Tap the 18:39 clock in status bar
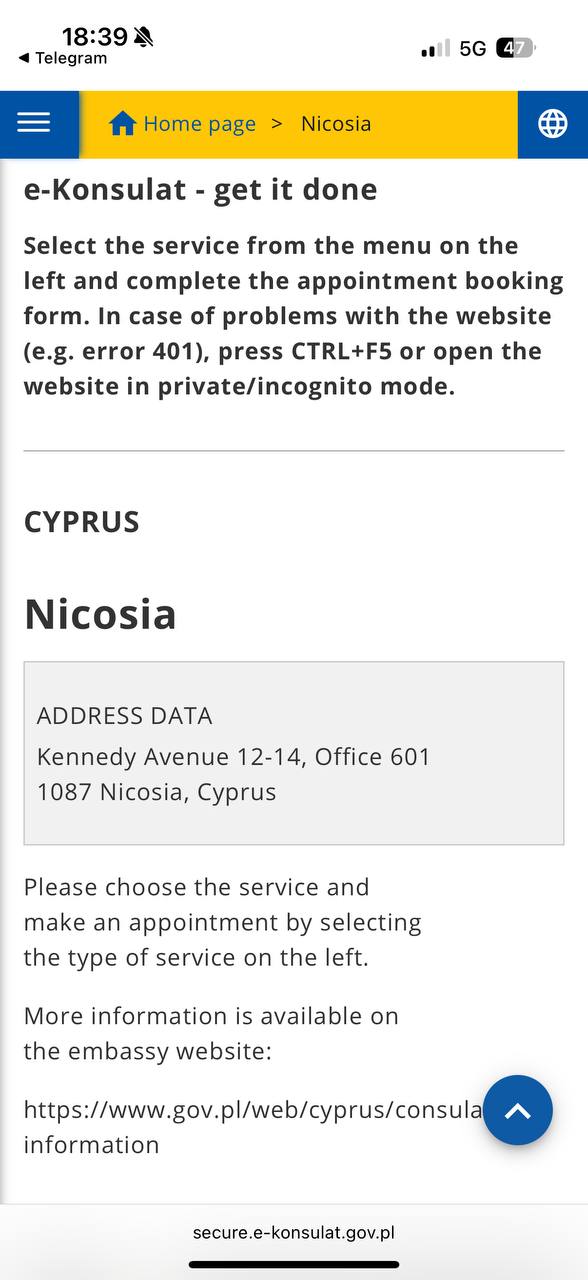This screenshot has height=1280, width=588. point(95,37)
